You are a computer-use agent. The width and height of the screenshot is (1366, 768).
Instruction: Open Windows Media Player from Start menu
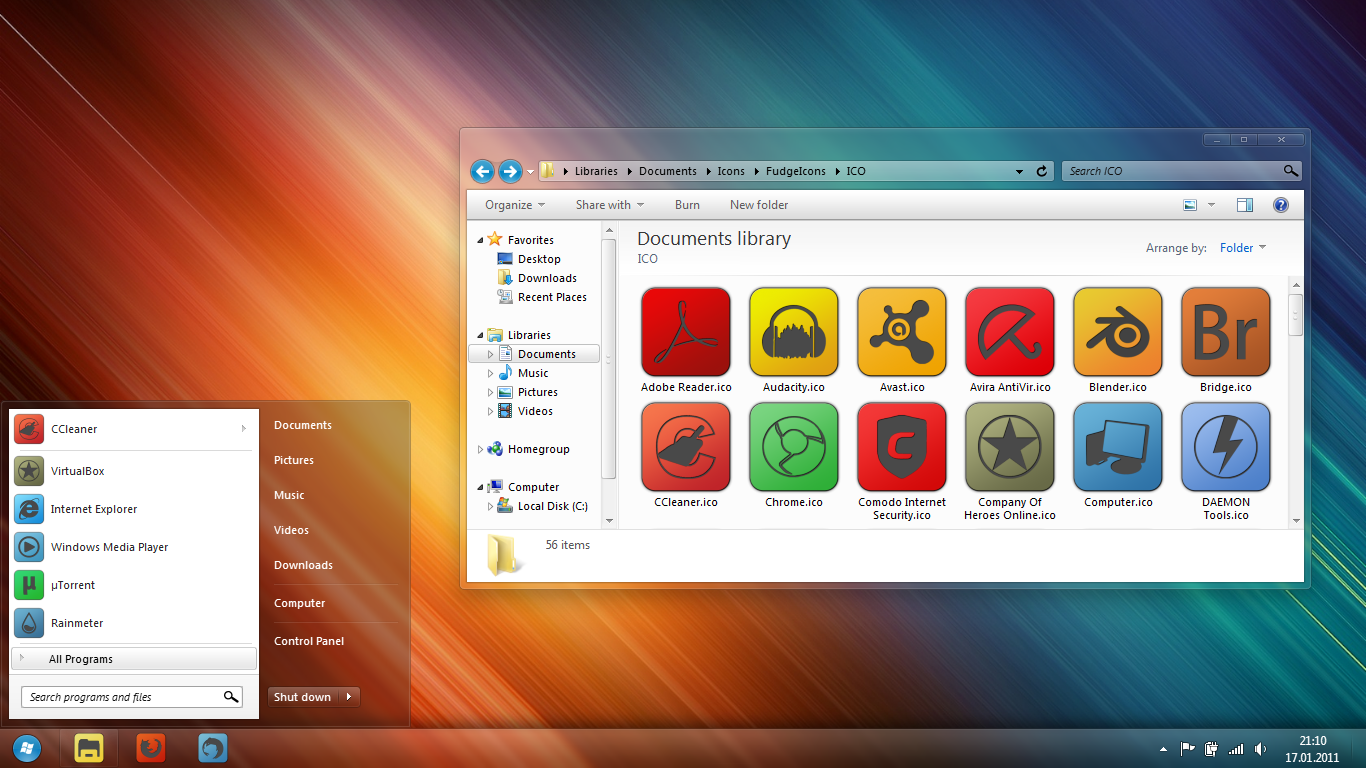click(x=133, y=547)
